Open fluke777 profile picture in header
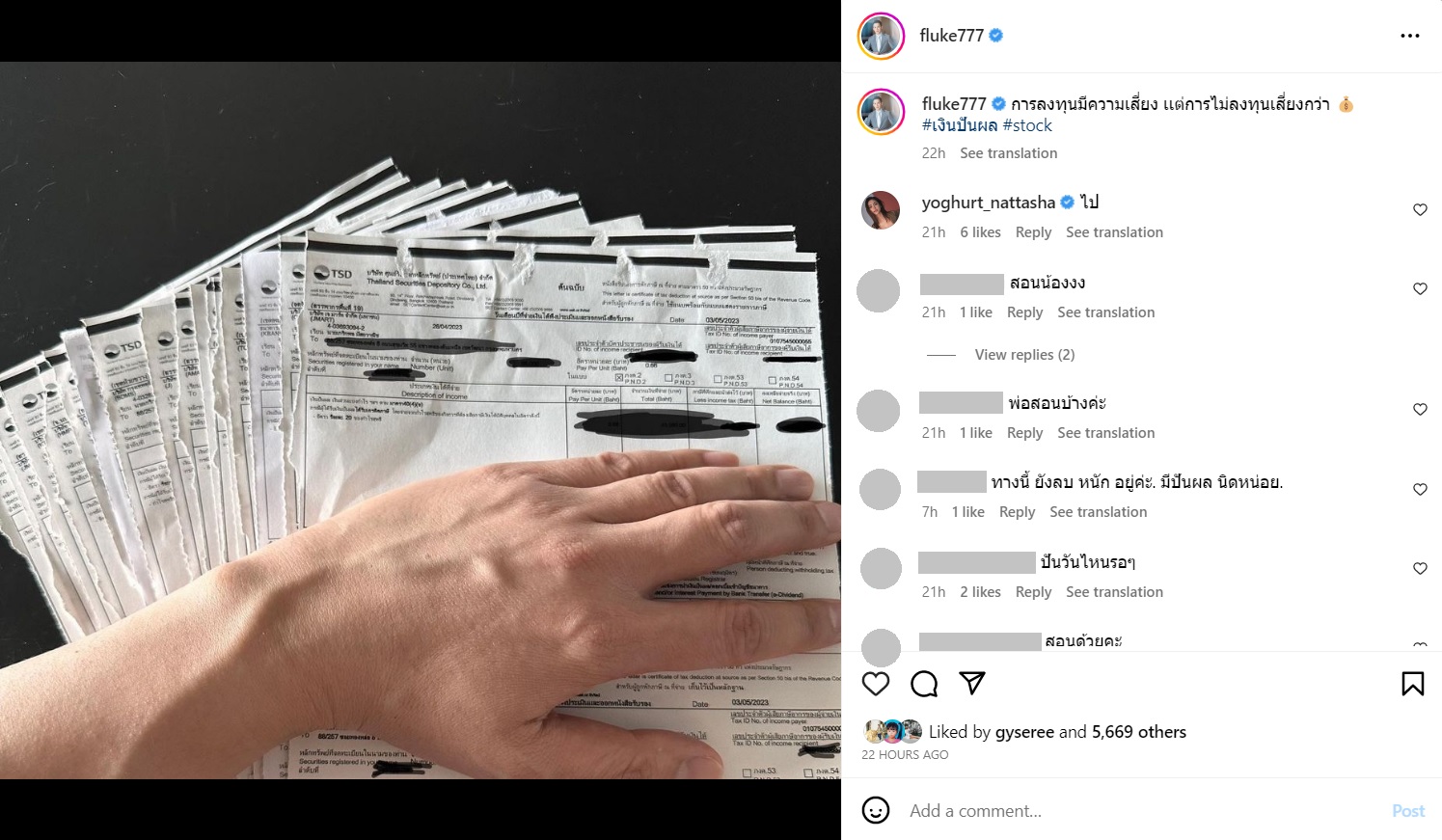 click(x=881, y=36)
